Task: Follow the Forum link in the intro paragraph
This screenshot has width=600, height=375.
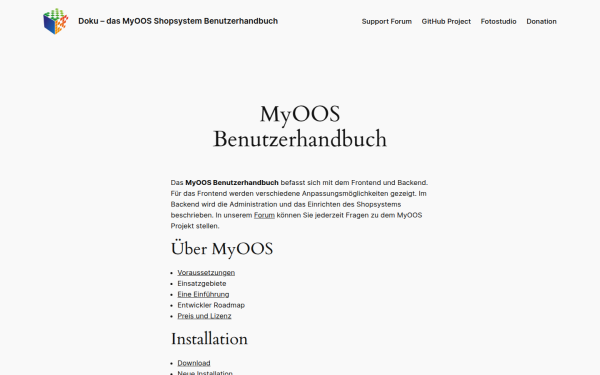Action: point(264,215)
